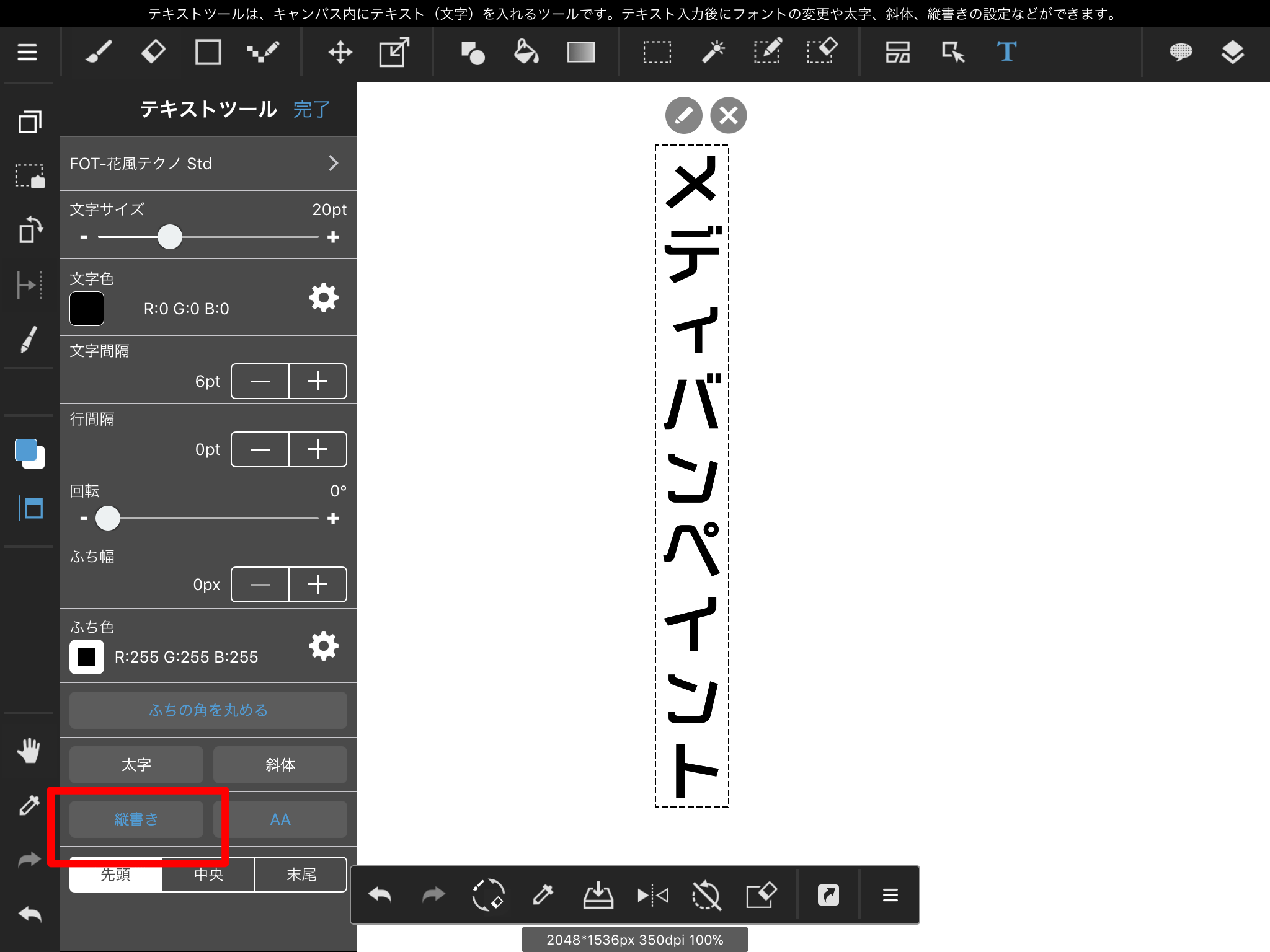Viewport: 1270px width, 952px height.
Task: Select the Move tool
Action: [x=340, y=52]
